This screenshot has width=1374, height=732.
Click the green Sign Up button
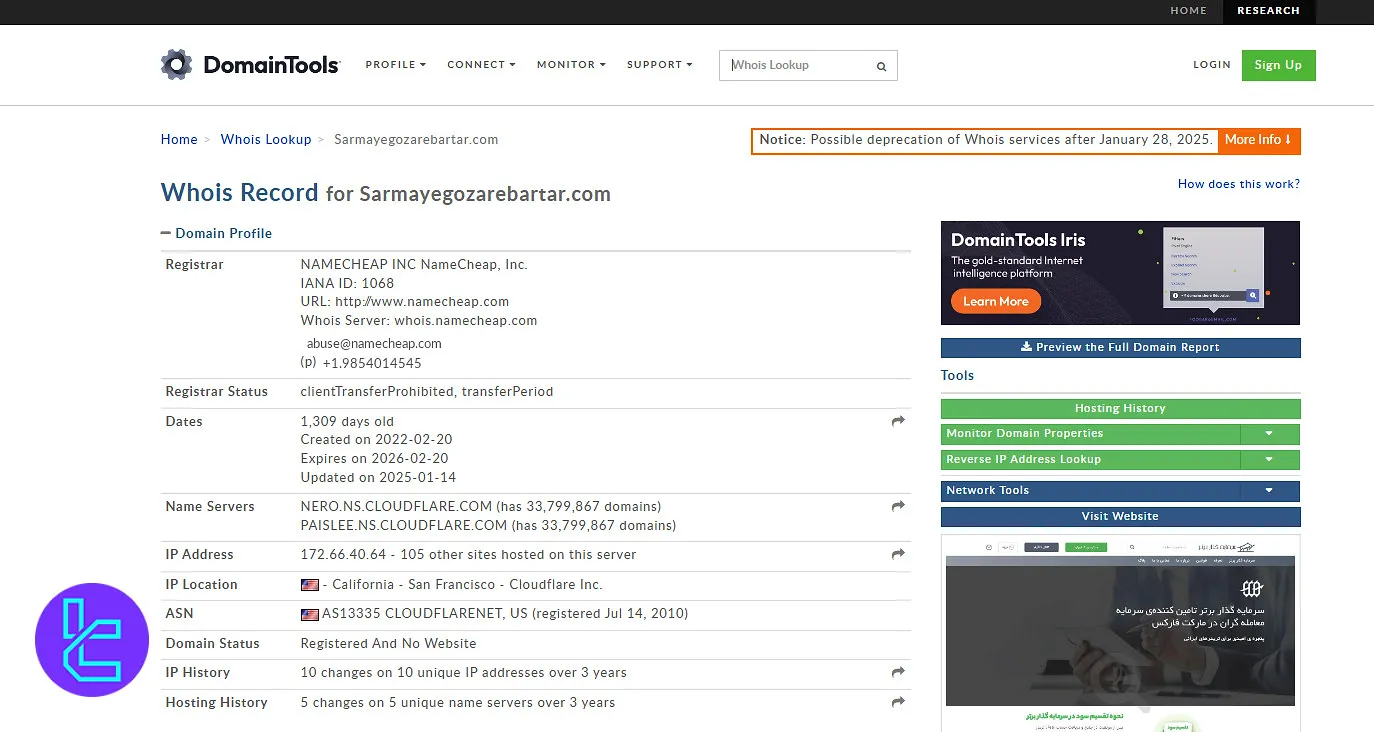pyautogui.click(x=1278, y=65)
